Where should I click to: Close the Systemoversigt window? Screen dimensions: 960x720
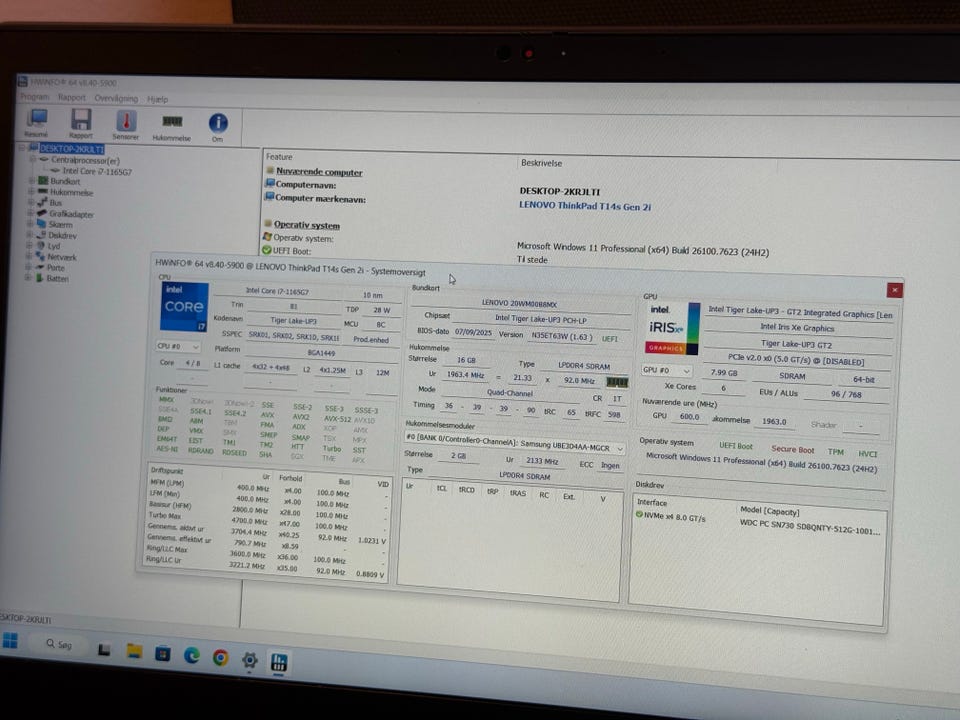click(x=894, y=290)
